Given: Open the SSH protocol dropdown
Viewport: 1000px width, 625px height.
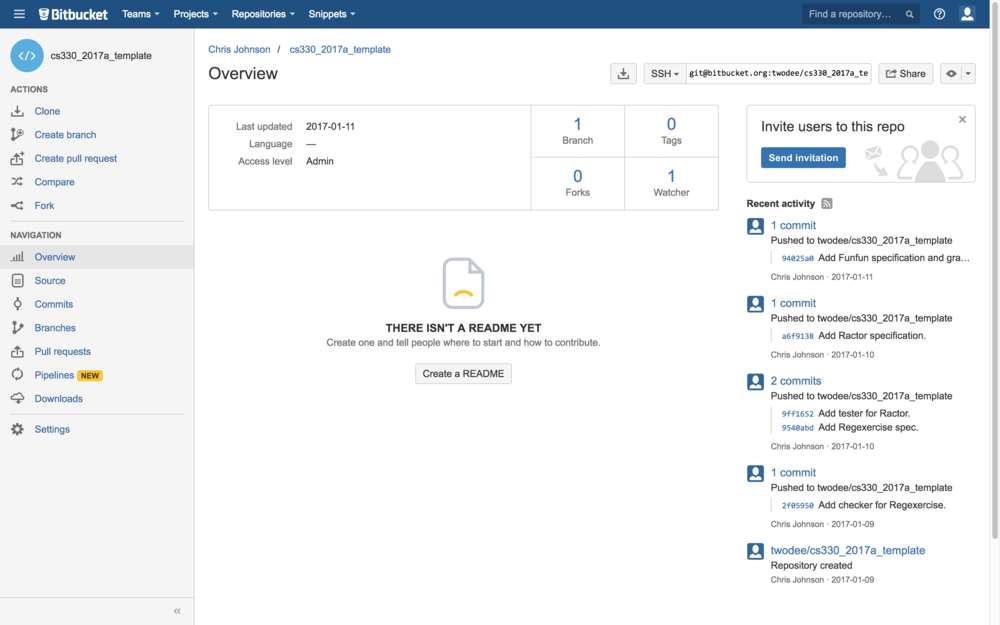Looking at the screenshot, I should [664, 74].
